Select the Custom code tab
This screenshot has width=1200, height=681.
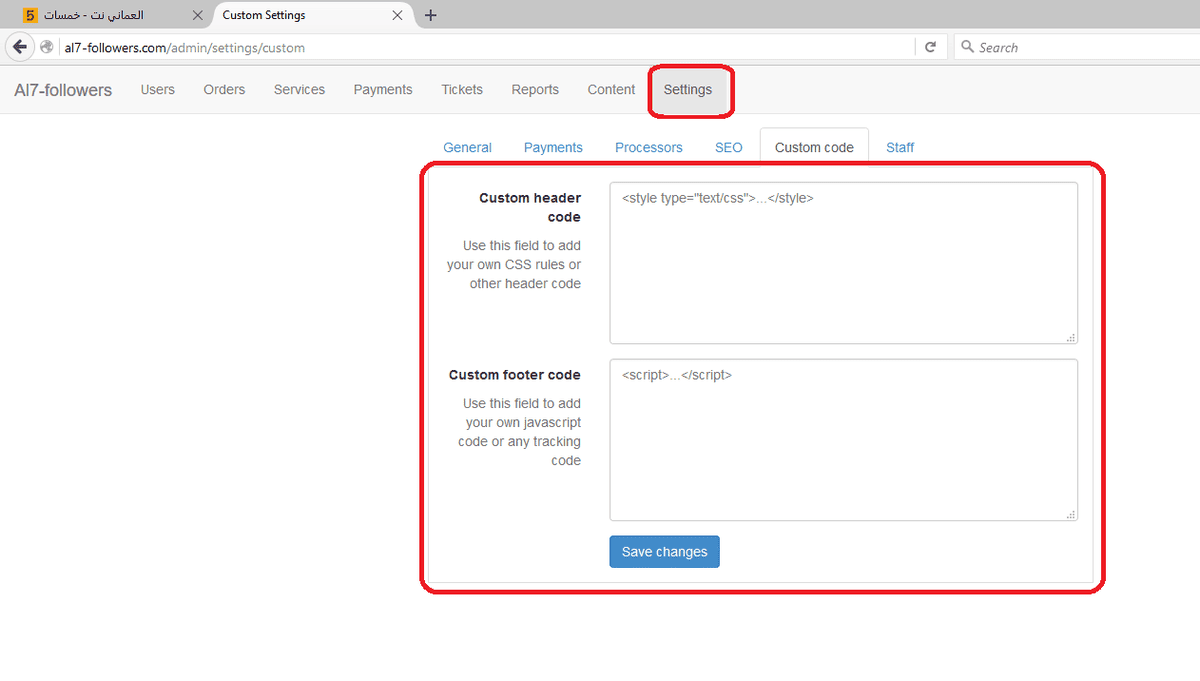tap(814, 147)
